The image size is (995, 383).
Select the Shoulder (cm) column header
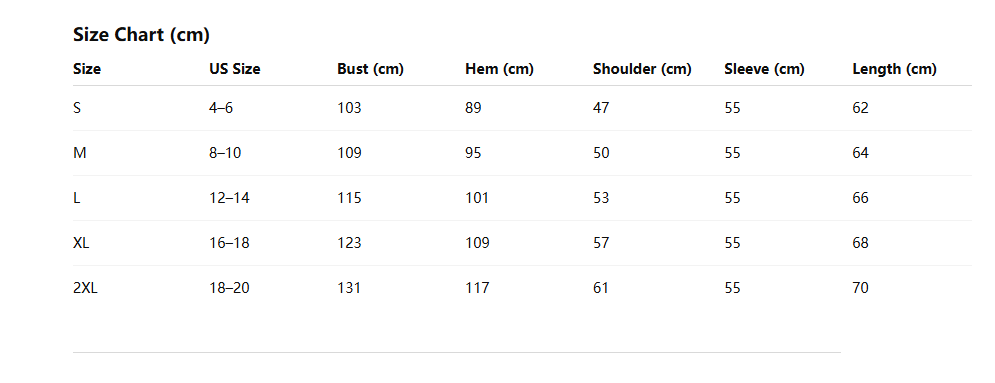point(642,69)
